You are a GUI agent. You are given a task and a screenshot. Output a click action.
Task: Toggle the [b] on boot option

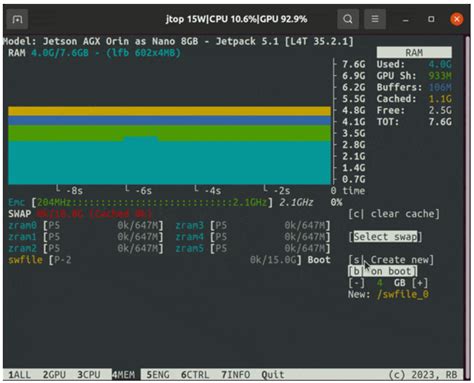coord(382,271)
